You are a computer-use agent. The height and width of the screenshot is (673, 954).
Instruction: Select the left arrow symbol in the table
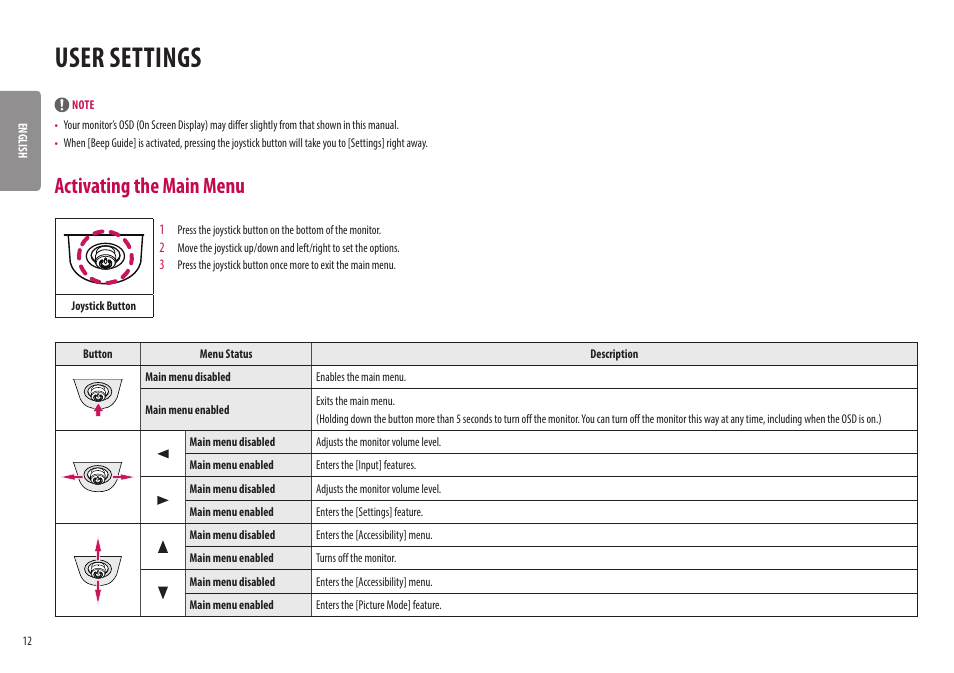tap(162, 453)
